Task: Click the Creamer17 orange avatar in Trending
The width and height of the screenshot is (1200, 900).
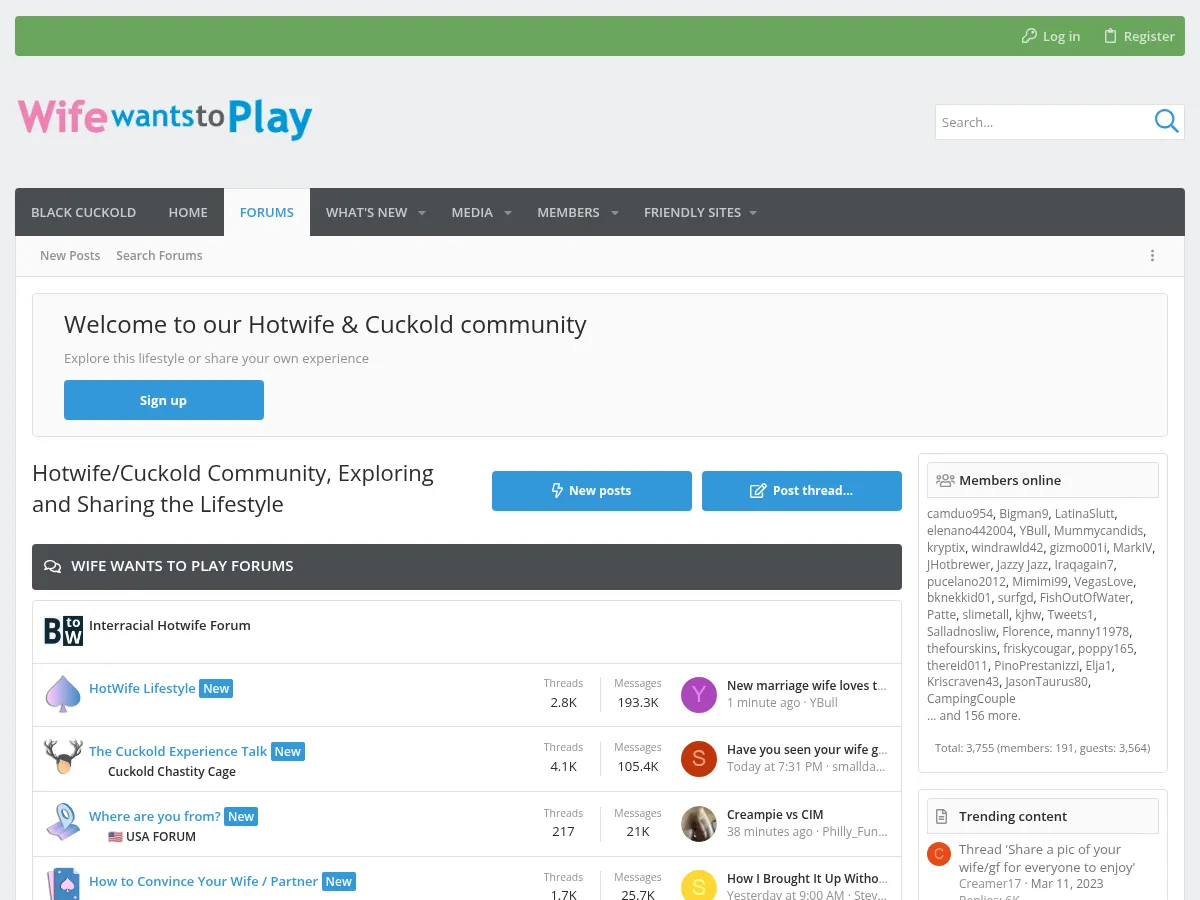Action: 938,853
